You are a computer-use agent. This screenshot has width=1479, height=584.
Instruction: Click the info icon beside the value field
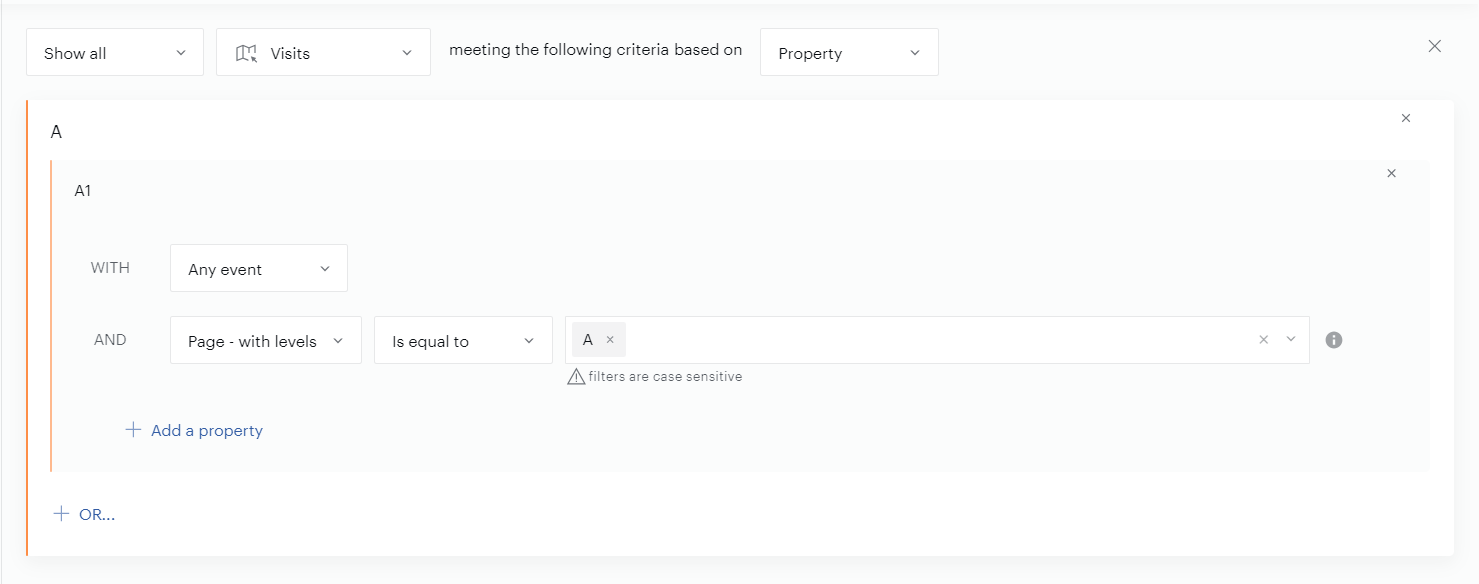point(1333,340)
